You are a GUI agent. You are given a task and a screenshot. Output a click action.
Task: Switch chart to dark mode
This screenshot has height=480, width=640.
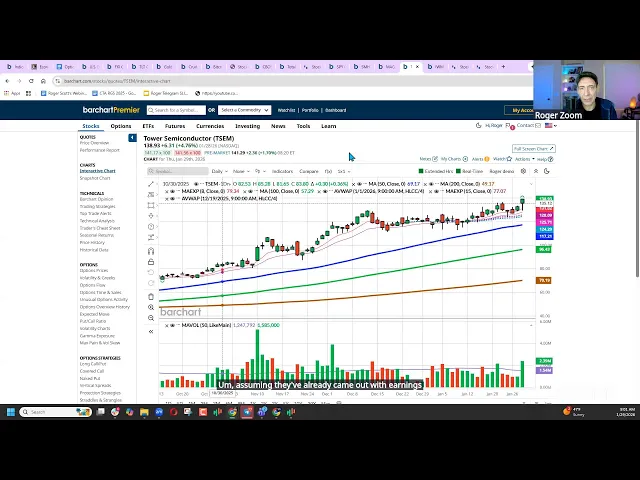[547, 171]
